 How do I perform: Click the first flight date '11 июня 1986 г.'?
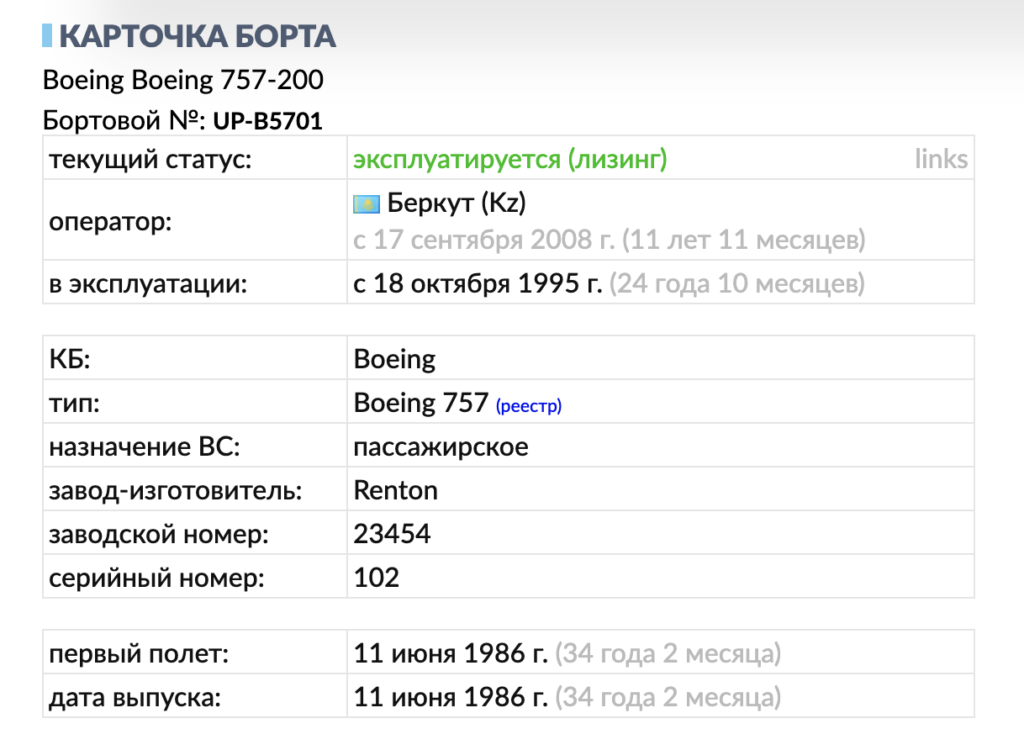click(x=451, y=653)
